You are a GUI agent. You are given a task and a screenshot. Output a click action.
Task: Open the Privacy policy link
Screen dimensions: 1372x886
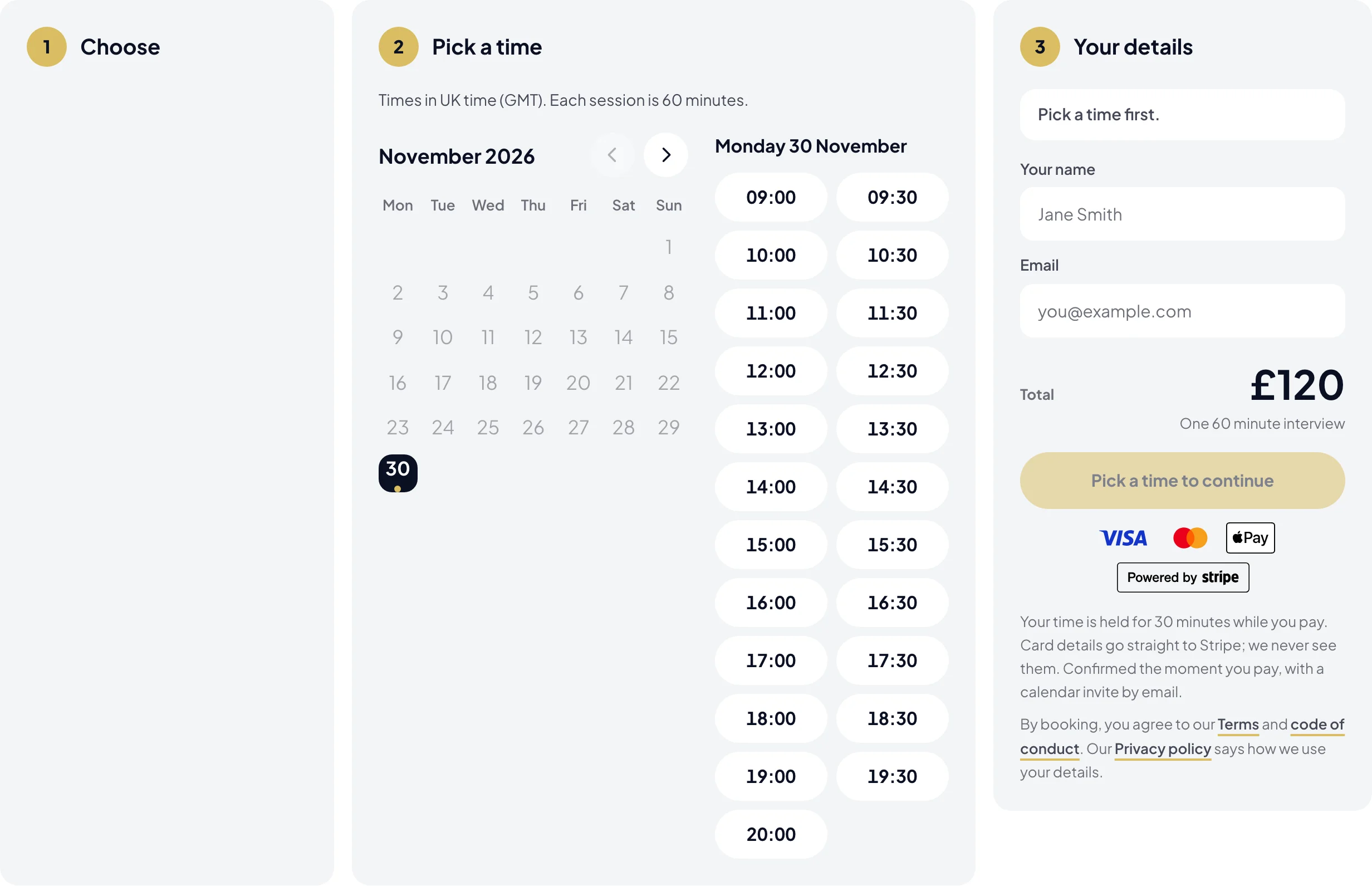tap(1163, 748)
